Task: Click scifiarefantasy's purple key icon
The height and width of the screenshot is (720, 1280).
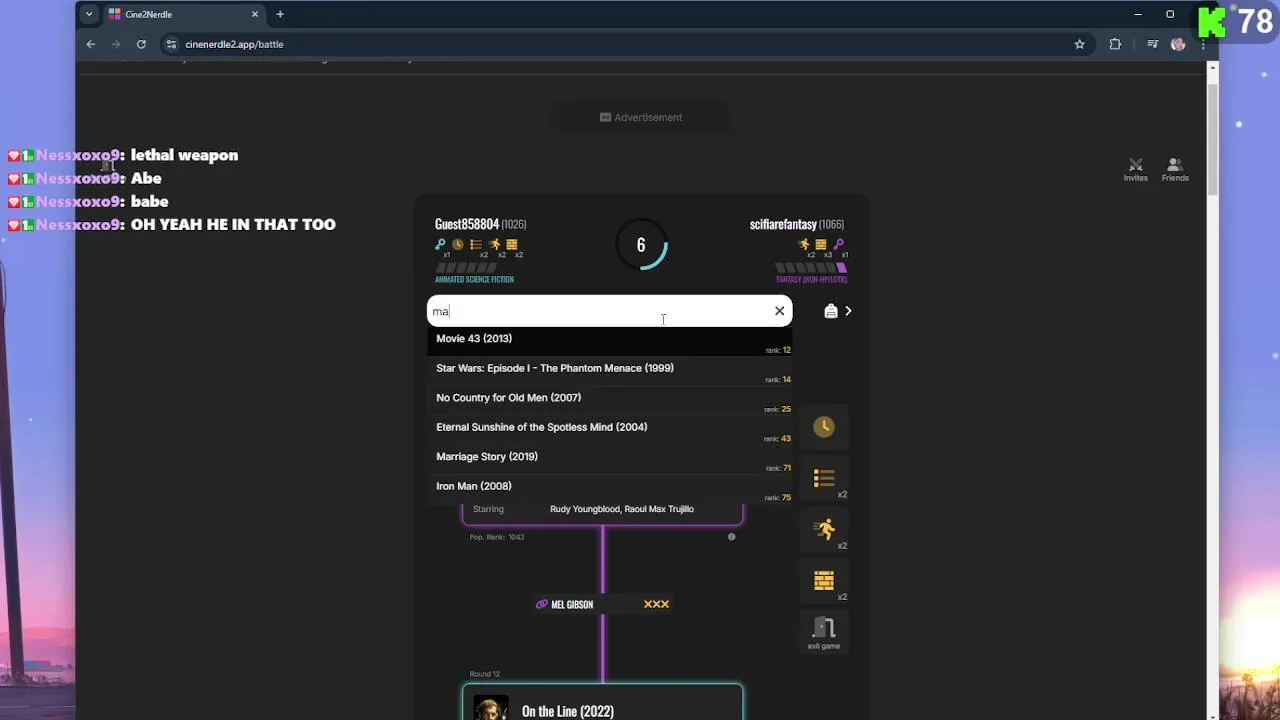Action: point(838,244)
